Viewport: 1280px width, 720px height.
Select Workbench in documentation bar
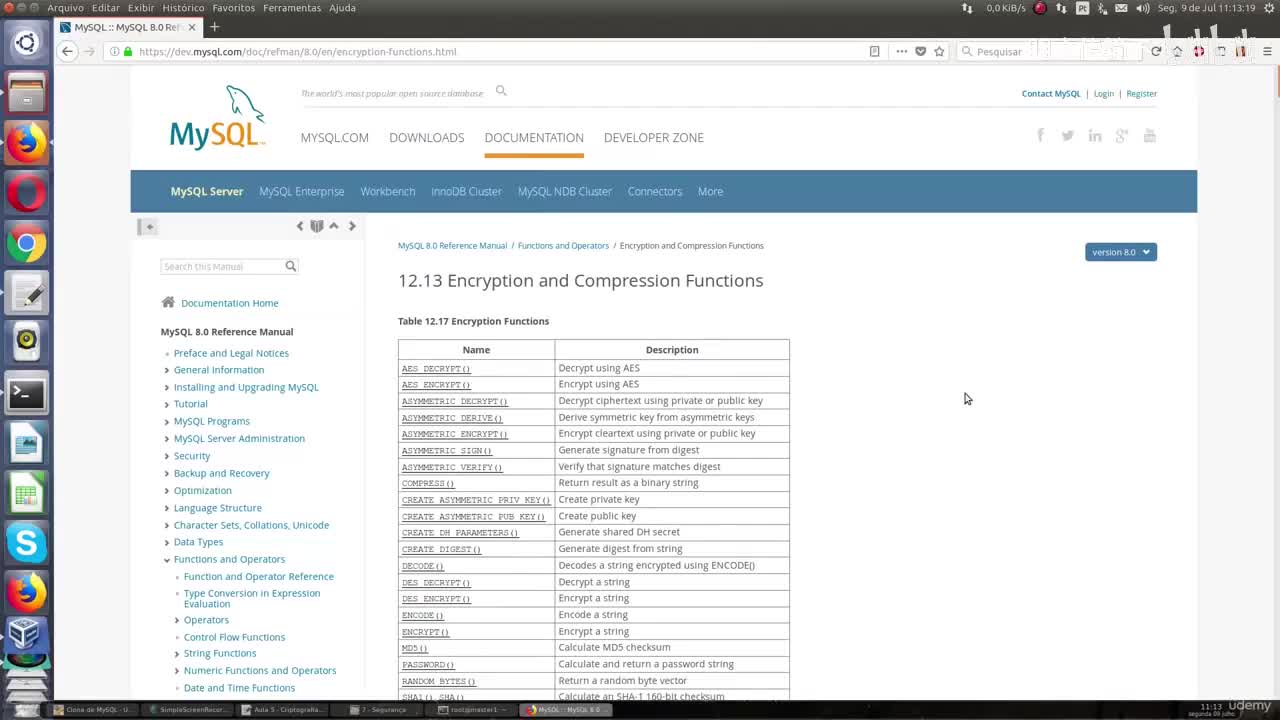388,191
